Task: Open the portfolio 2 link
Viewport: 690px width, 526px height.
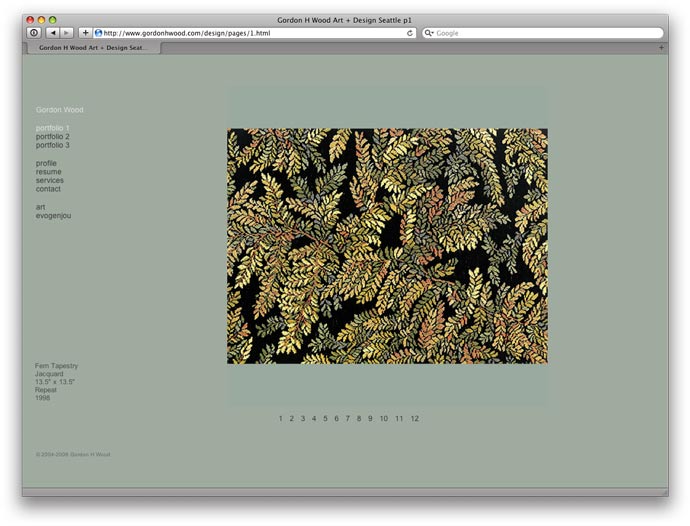Action: pos(52,137)
